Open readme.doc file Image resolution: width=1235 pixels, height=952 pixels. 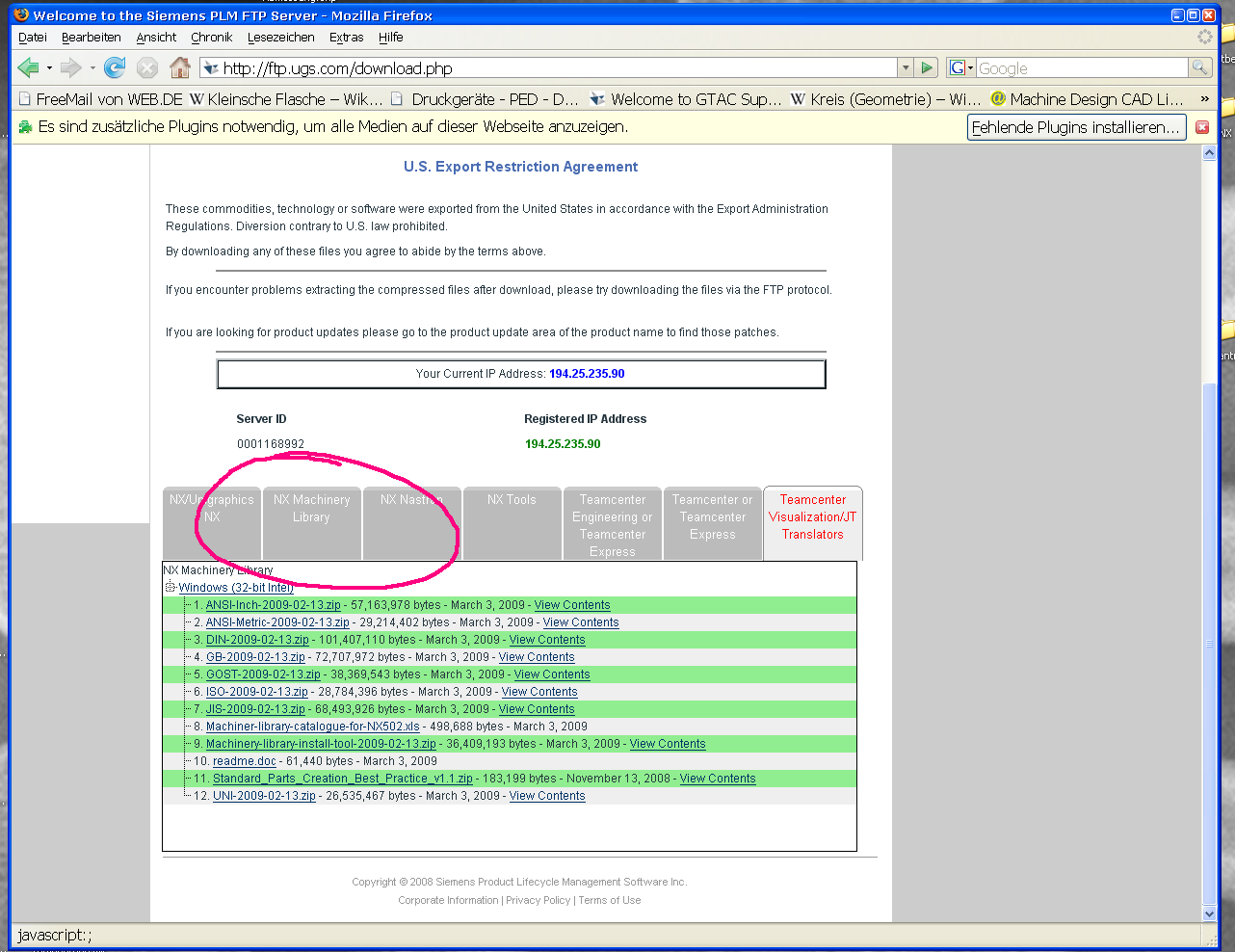click(245, 761)
